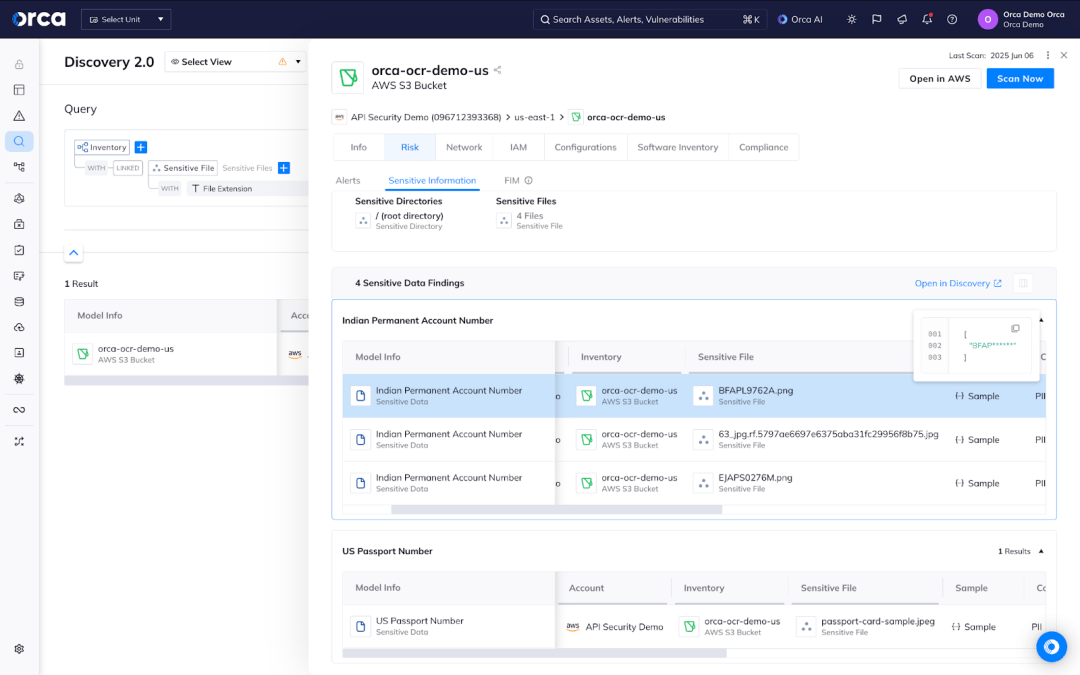This screenshot has width=1080, height=675.
Task: Switch to the FIM sub-tab
Action: 512,180
